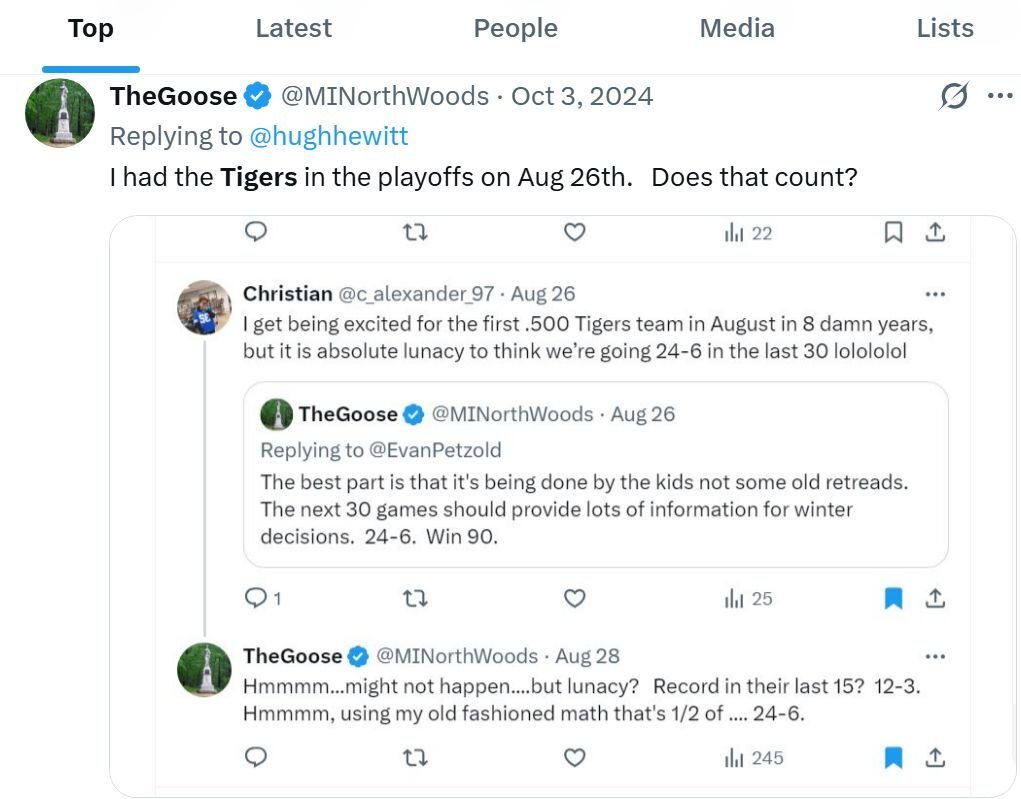
Task: Share TheGoose's Aug 28 reply
Action: 935,757
